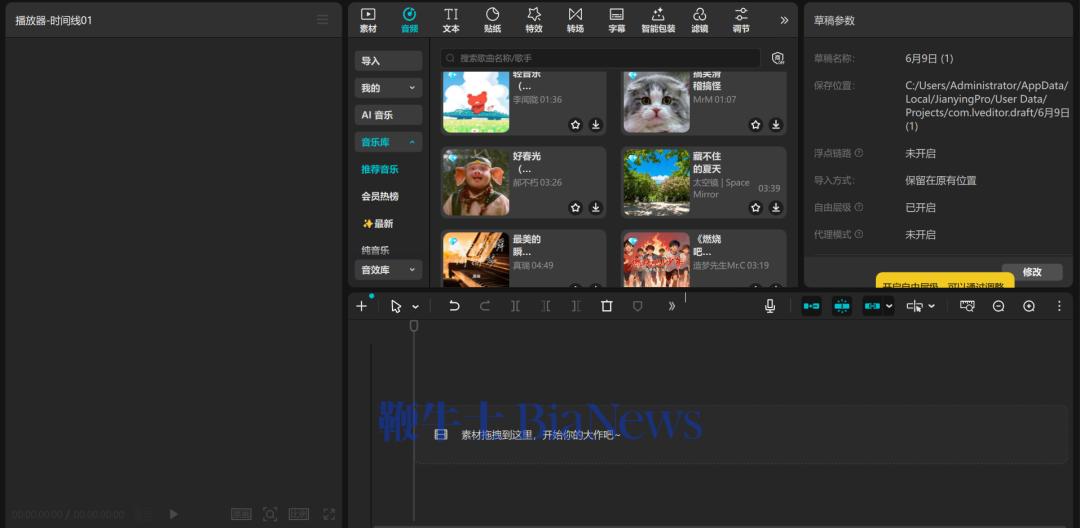The image size is (1080, 528).
Task: Click the help icon next to 浮点链路
Action: pos(858,154)
